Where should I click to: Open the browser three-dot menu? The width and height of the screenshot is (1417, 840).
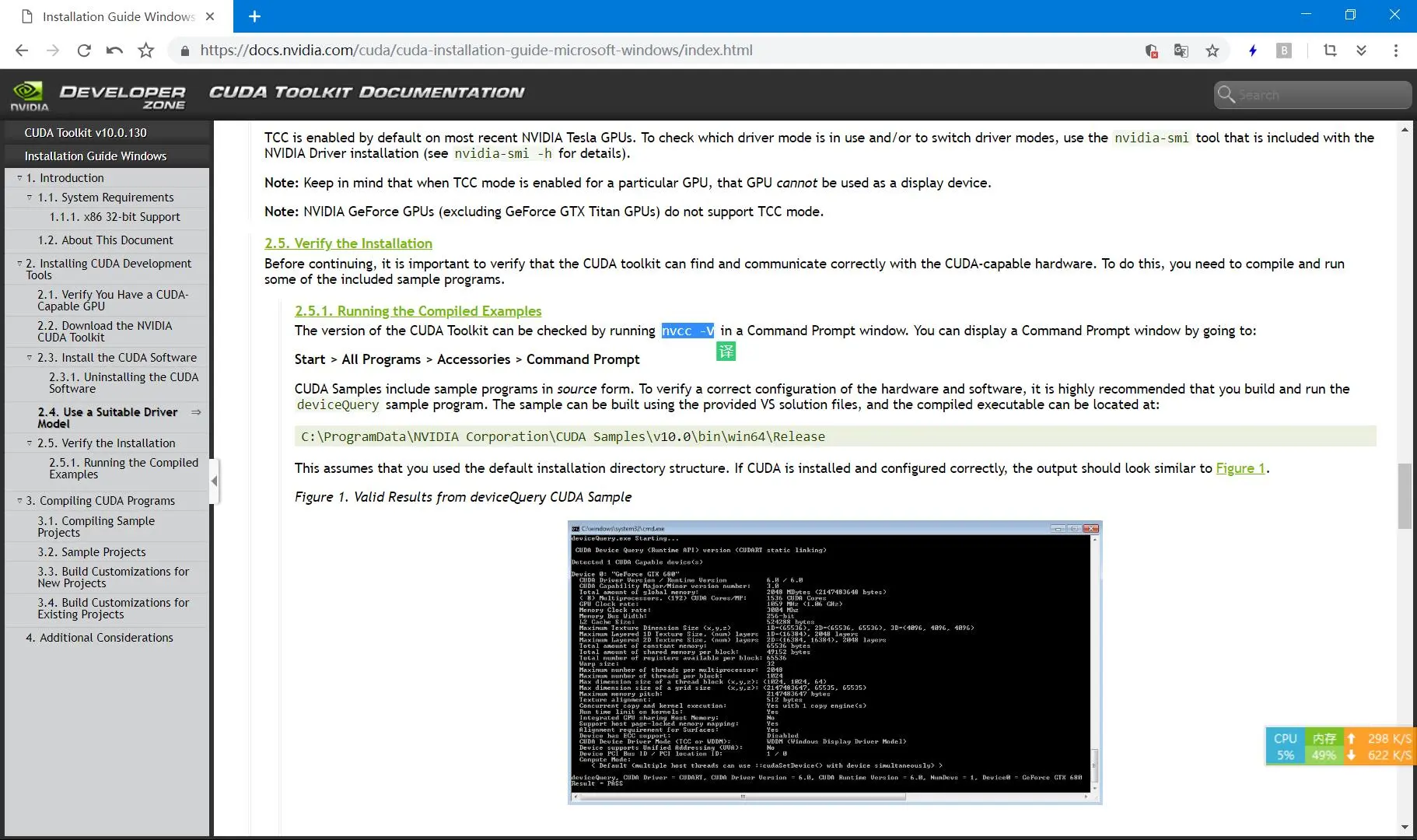coord(1396,51)
